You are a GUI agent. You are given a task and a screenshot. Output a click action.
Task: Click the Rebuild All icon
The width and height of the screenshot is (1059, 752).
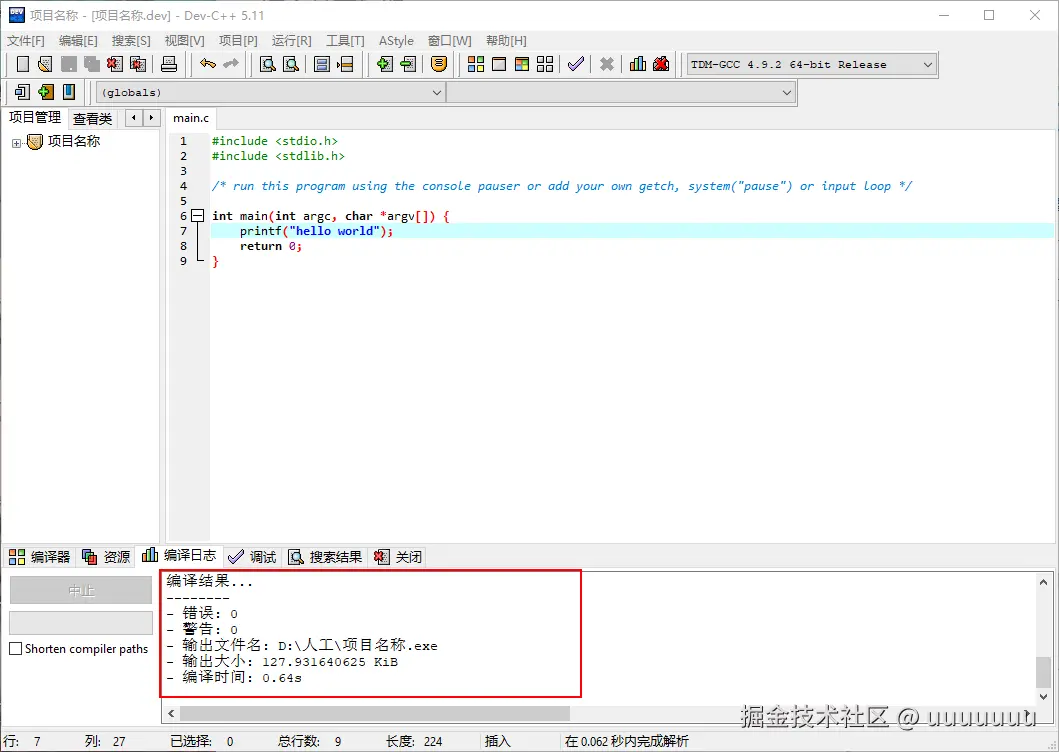[x=545, y=64]
